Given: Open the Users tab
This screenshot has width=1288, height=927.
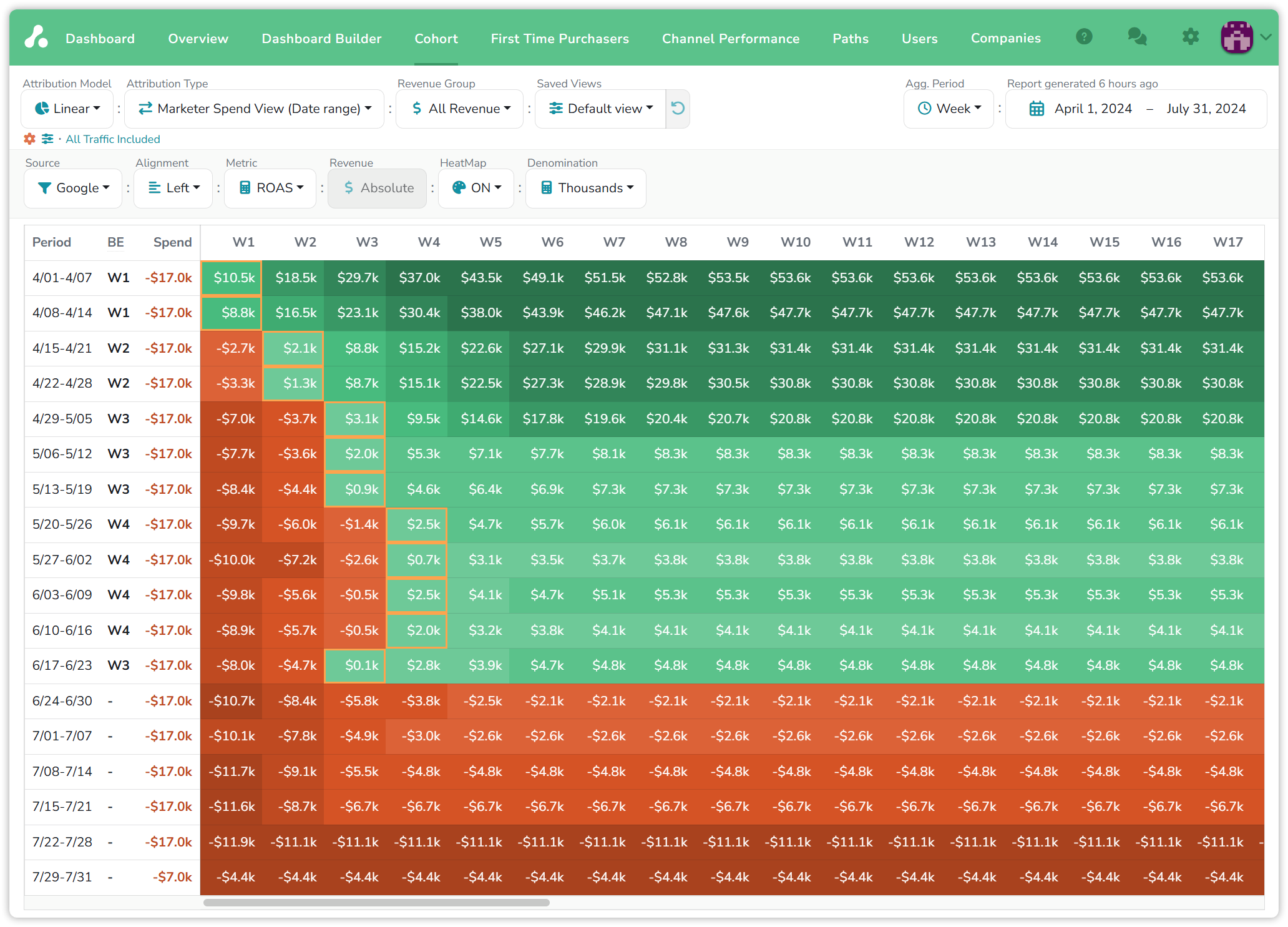Looking at the screenshot, I should point(919,39).
